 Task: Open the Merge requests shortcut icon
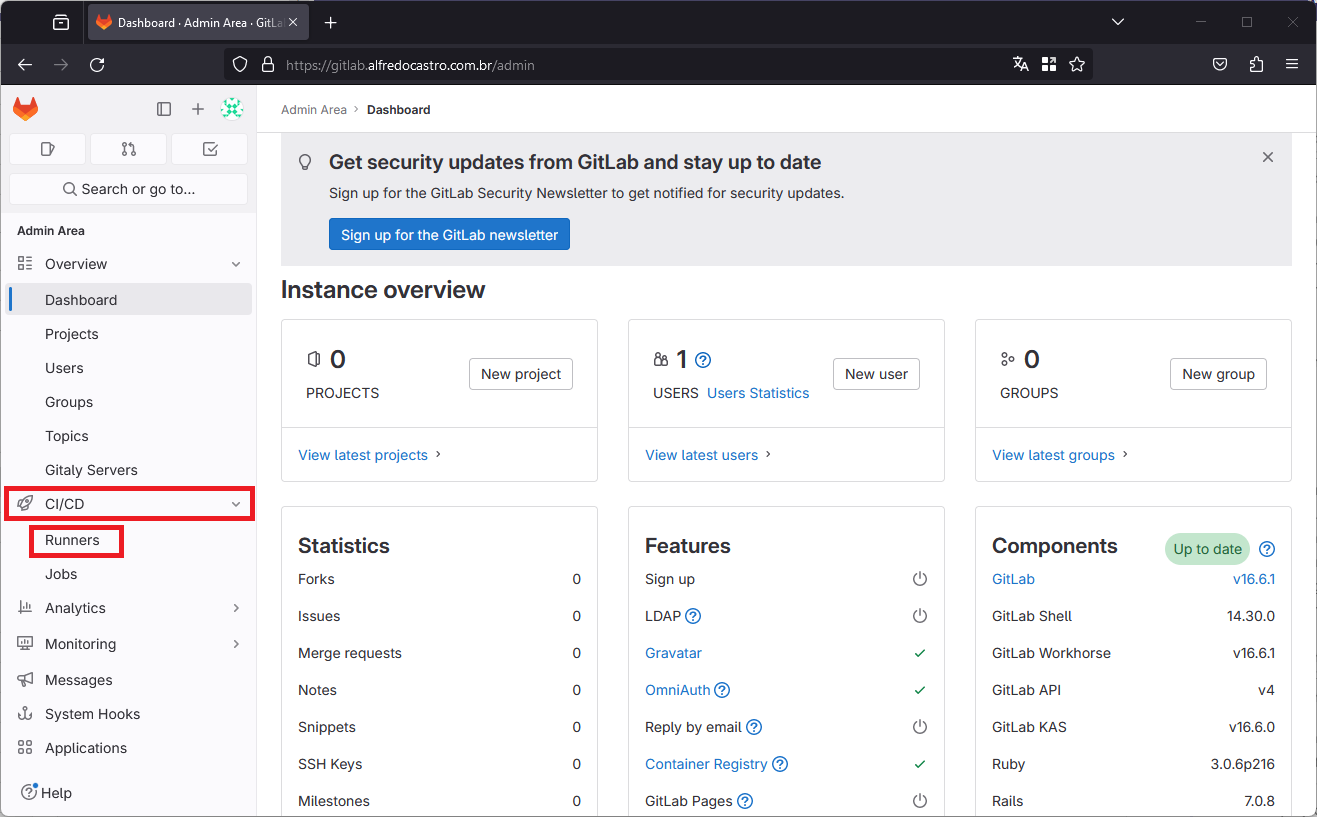pyautogui.click(x=128, y=149)
